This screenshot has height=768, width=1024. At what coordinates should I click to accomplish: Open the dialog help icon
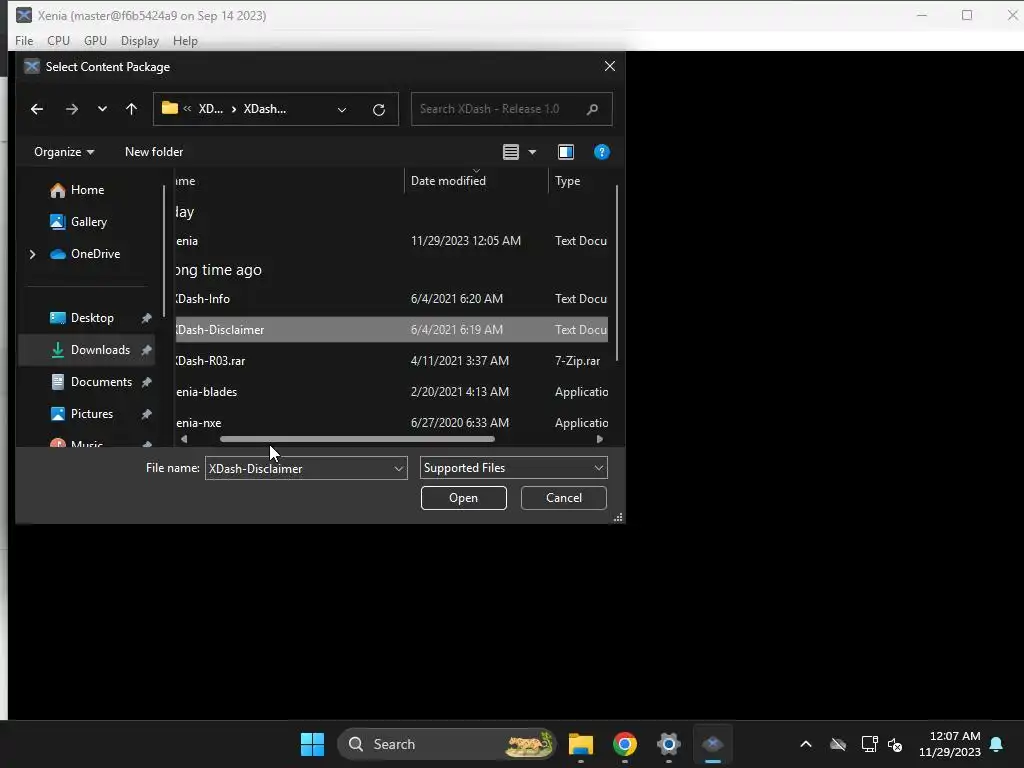(x=601, y=152)
